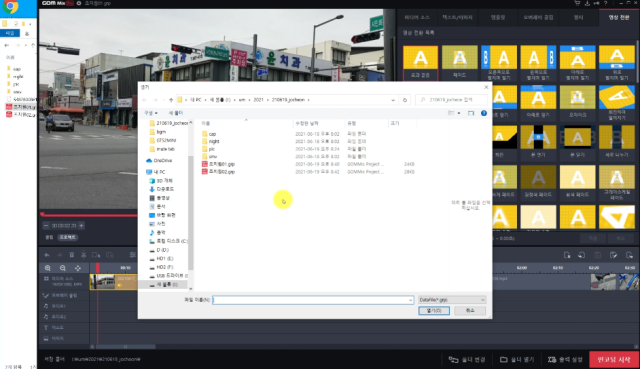Switch to the 영상 전환 tab
Image resolution: width=640 pixels, height=369 pixels.
619,18
